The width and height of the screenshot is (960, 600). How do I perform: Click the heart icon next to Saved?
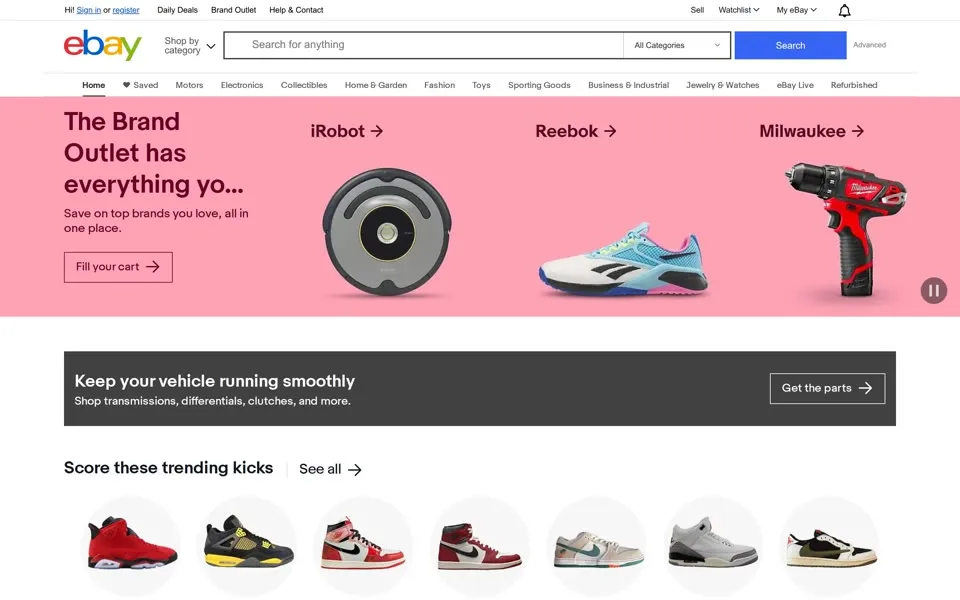126,85
